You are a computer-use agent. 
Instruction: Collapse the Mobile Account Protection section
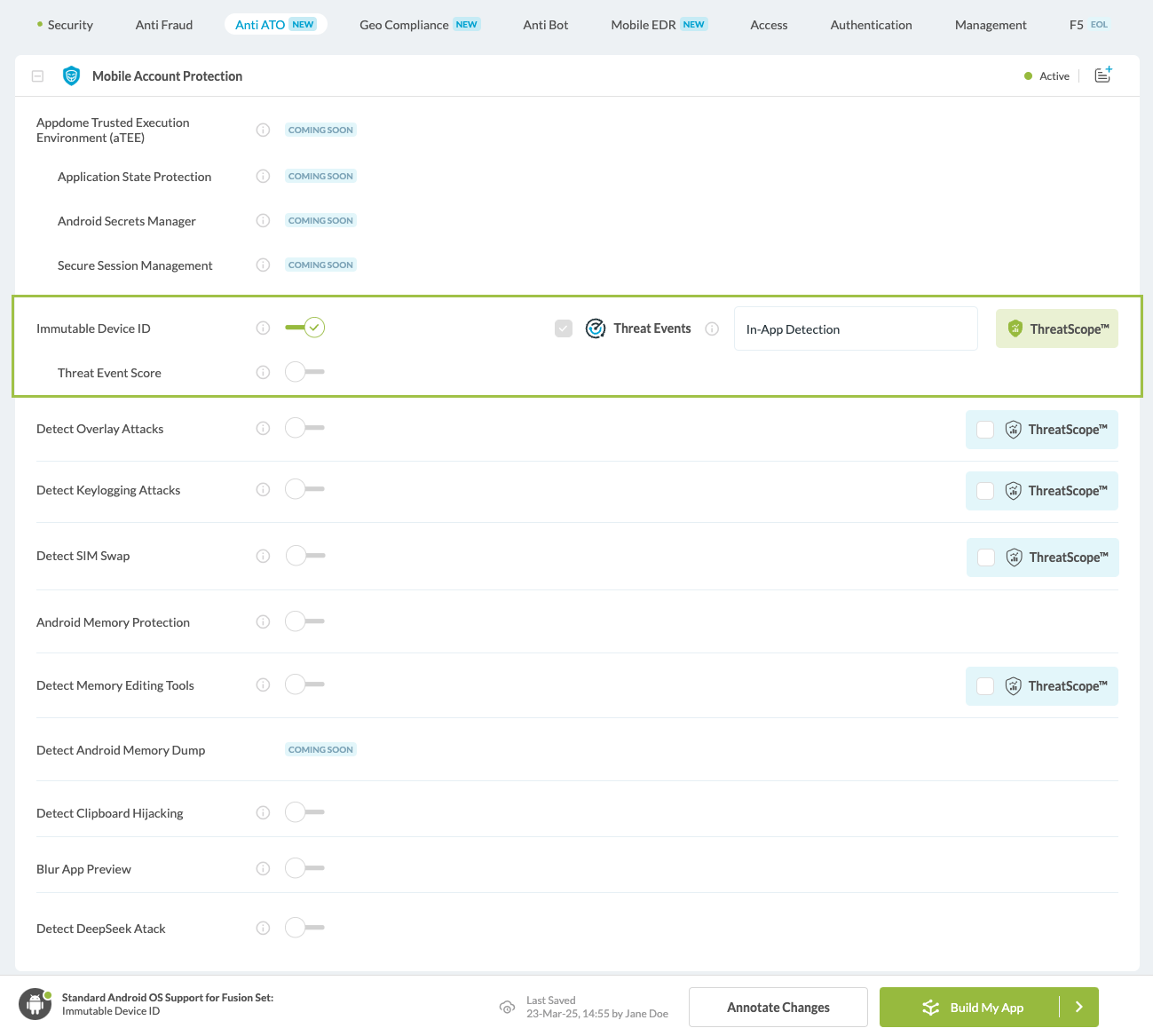pyautogui.click(x=37, y=75)
